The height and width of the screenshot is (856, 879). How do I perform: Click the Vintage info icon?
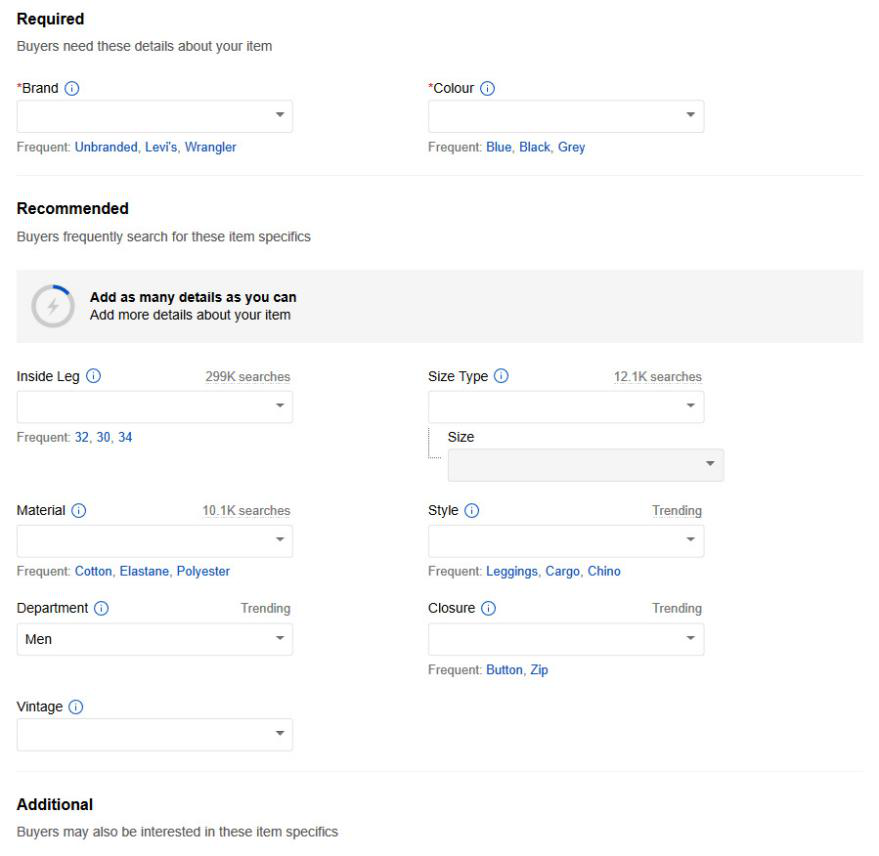tap(76, 707)
